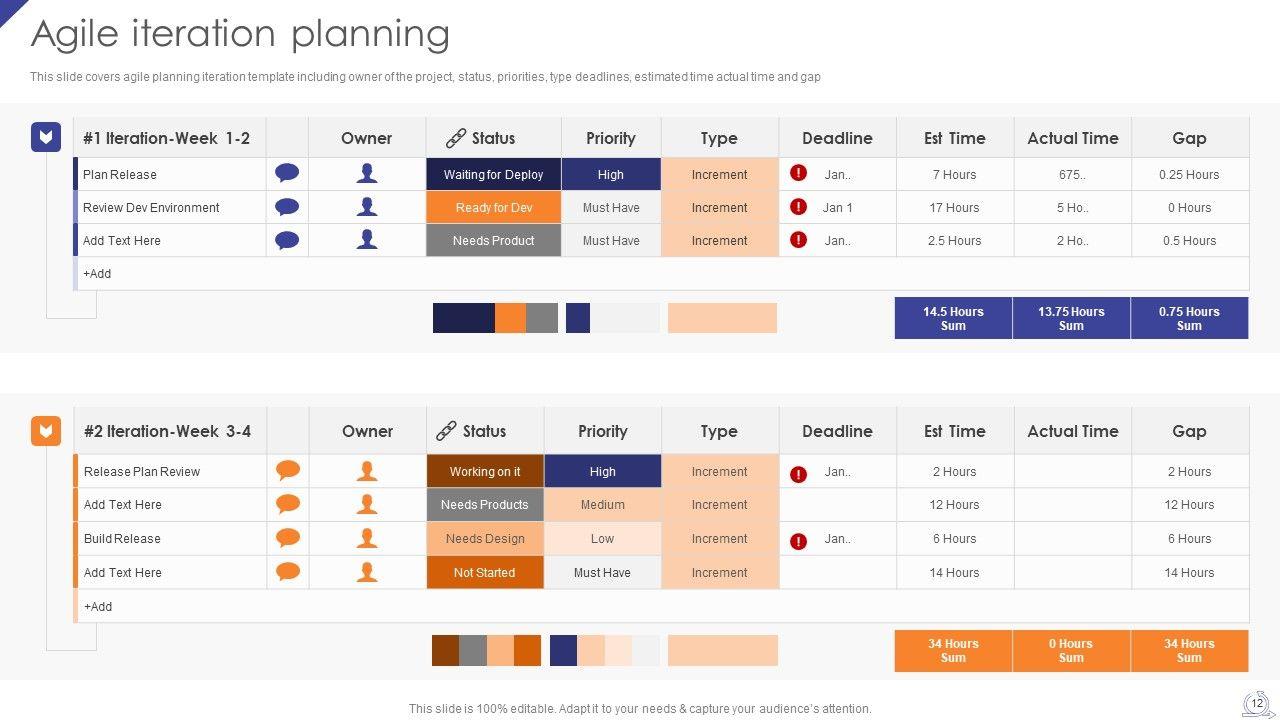Open the Waiting for Deploy status cell
Viewport: 1280px width, 720px height.
tap(493, 174)
